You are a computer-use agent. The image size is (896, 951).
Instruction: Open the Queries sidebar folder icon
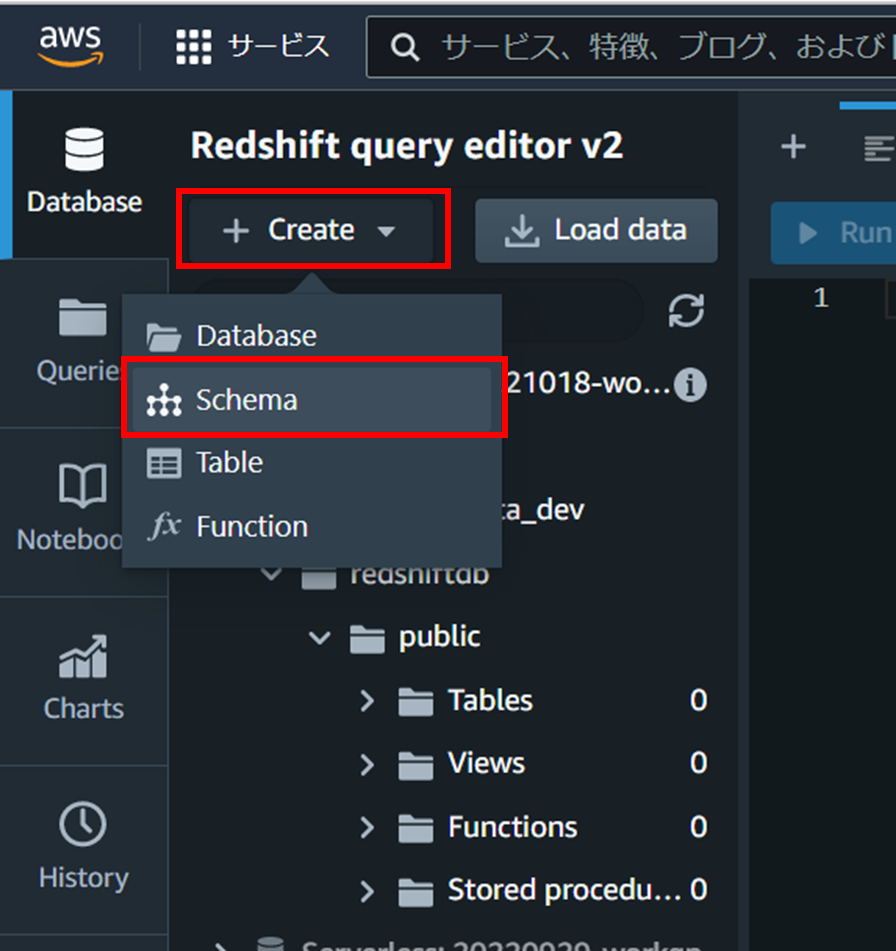83,317
